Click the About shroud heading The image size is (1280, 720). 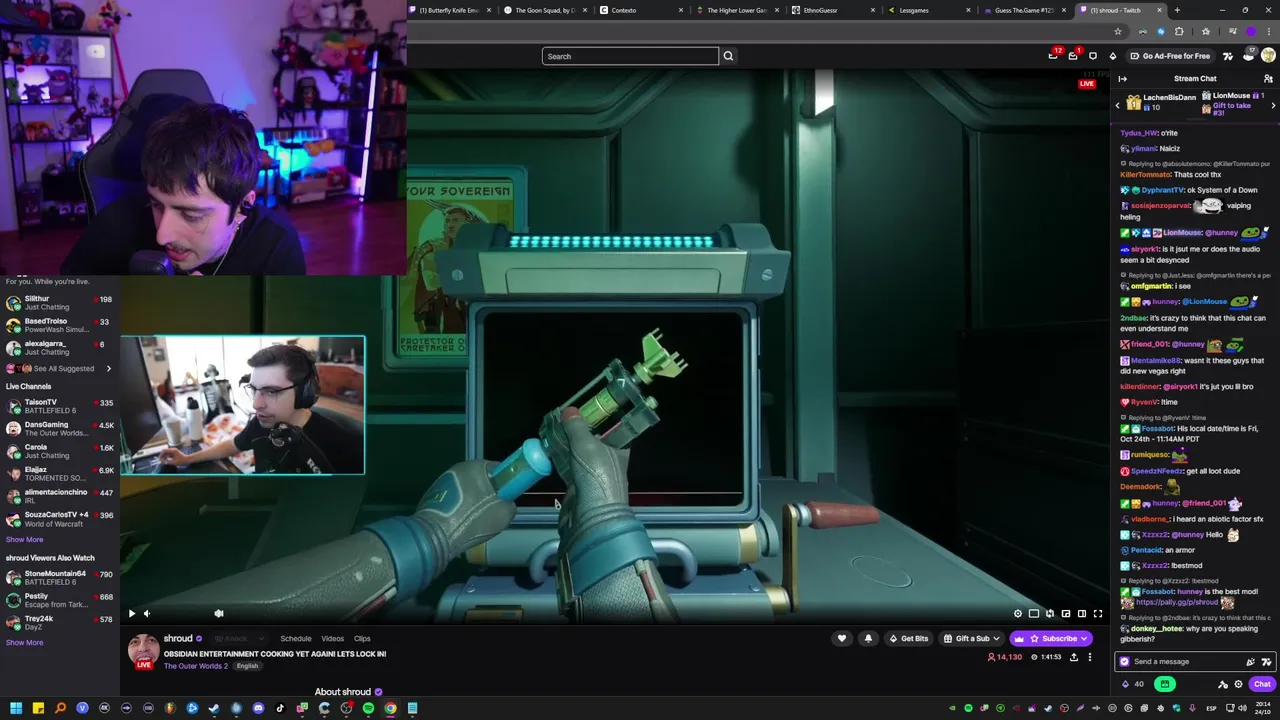343,692
